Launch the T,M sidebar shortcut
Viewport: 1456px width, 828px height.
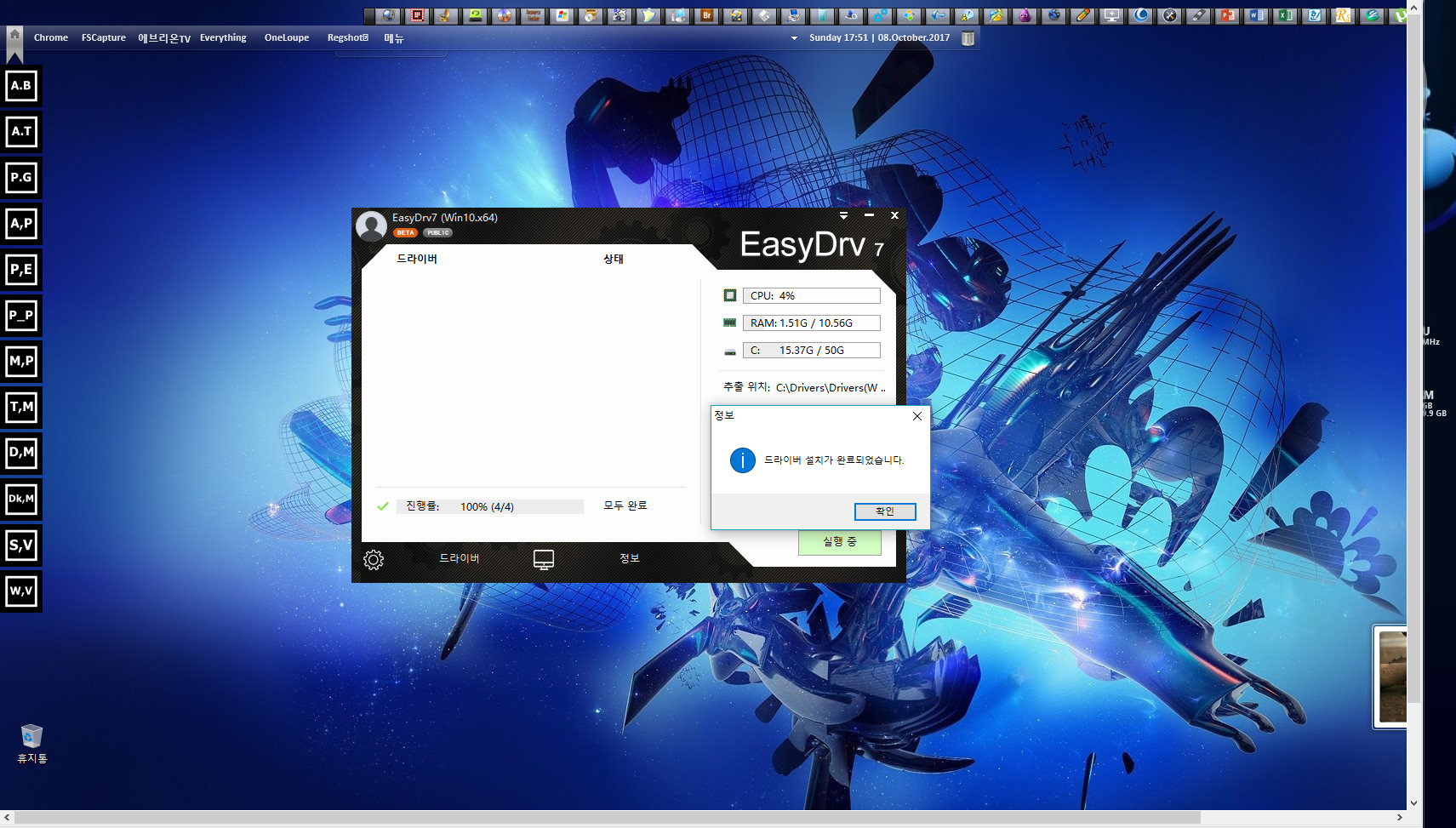(x=21, y=408)
